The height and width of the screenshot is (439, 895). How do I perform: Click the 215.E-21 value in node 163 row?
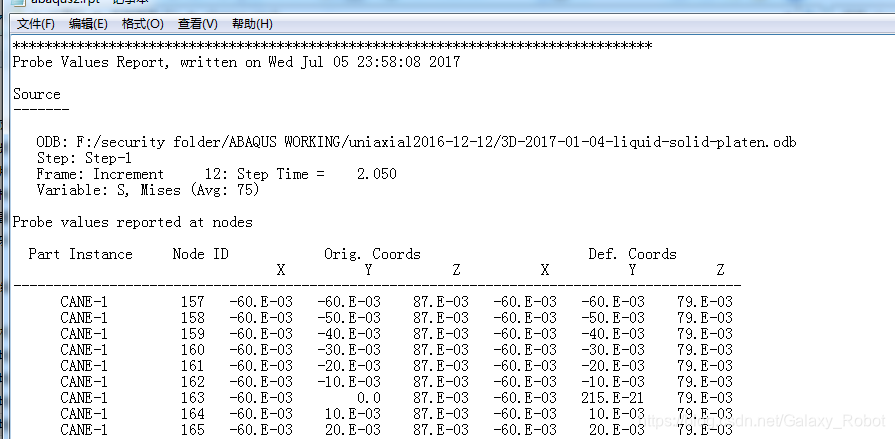pos(612,398)
